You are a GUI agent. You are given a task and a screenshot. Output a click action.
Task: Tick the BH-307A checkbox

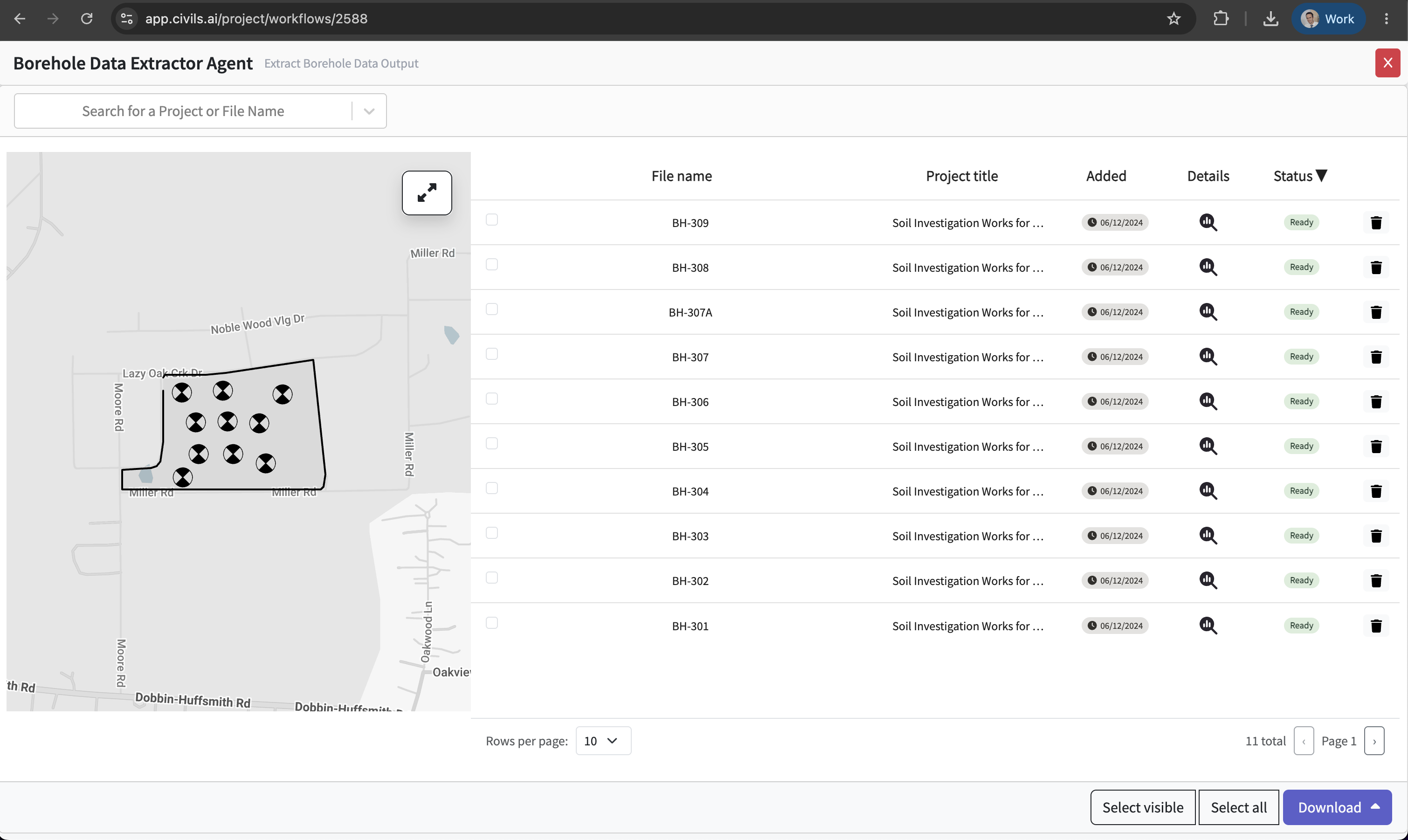[491, 309]
